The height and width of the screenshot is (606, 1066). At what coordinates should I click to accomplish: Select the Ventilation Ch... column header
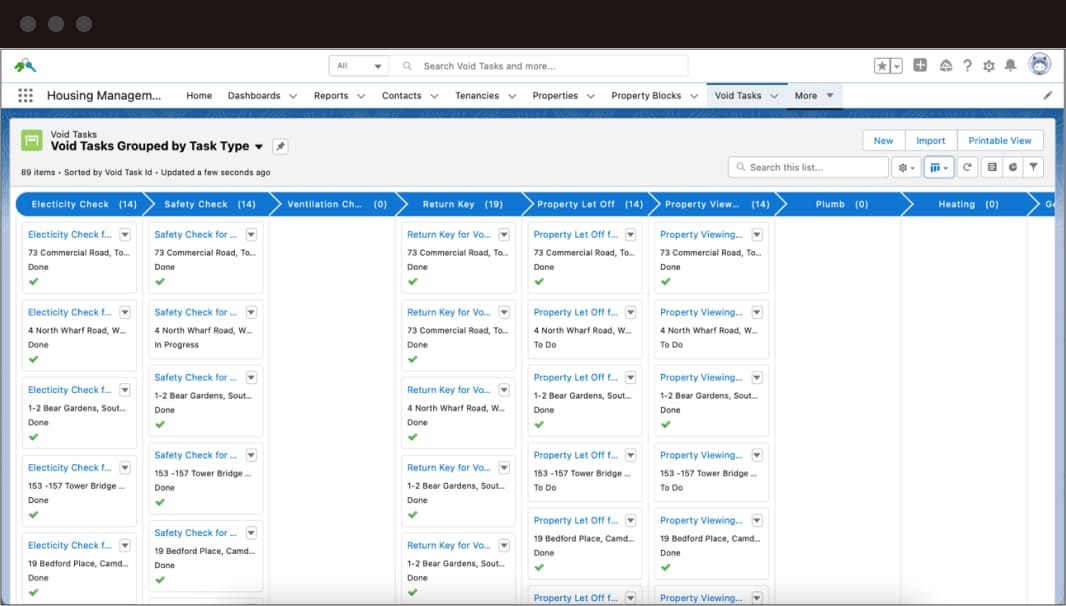pyautogui.click(x=337, y=204)
